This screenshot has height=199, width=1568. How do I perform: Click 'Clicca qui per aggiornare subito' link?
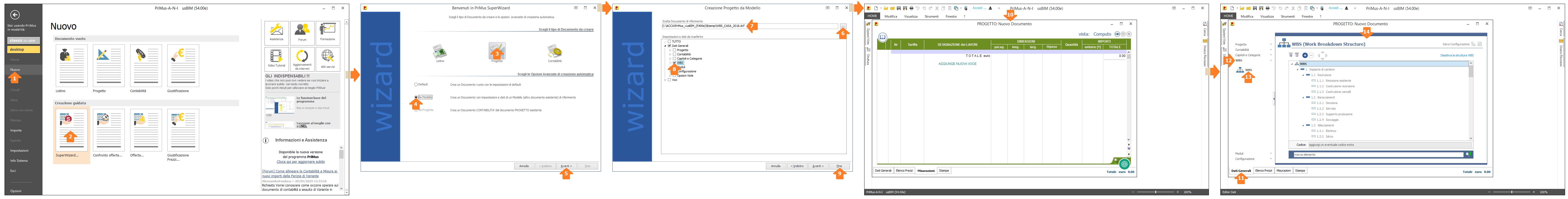pyautogui.click(x=301, y=162)
